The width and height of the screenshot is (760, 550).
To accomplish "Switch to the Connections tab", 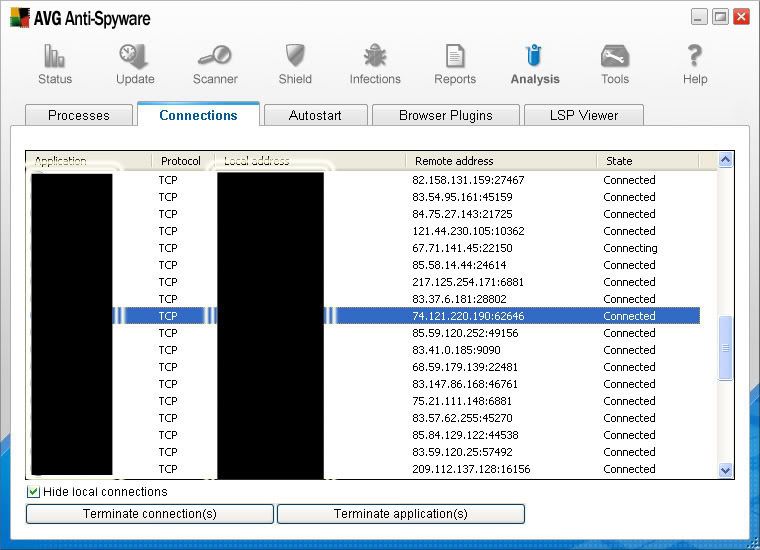I will point(198,115).
